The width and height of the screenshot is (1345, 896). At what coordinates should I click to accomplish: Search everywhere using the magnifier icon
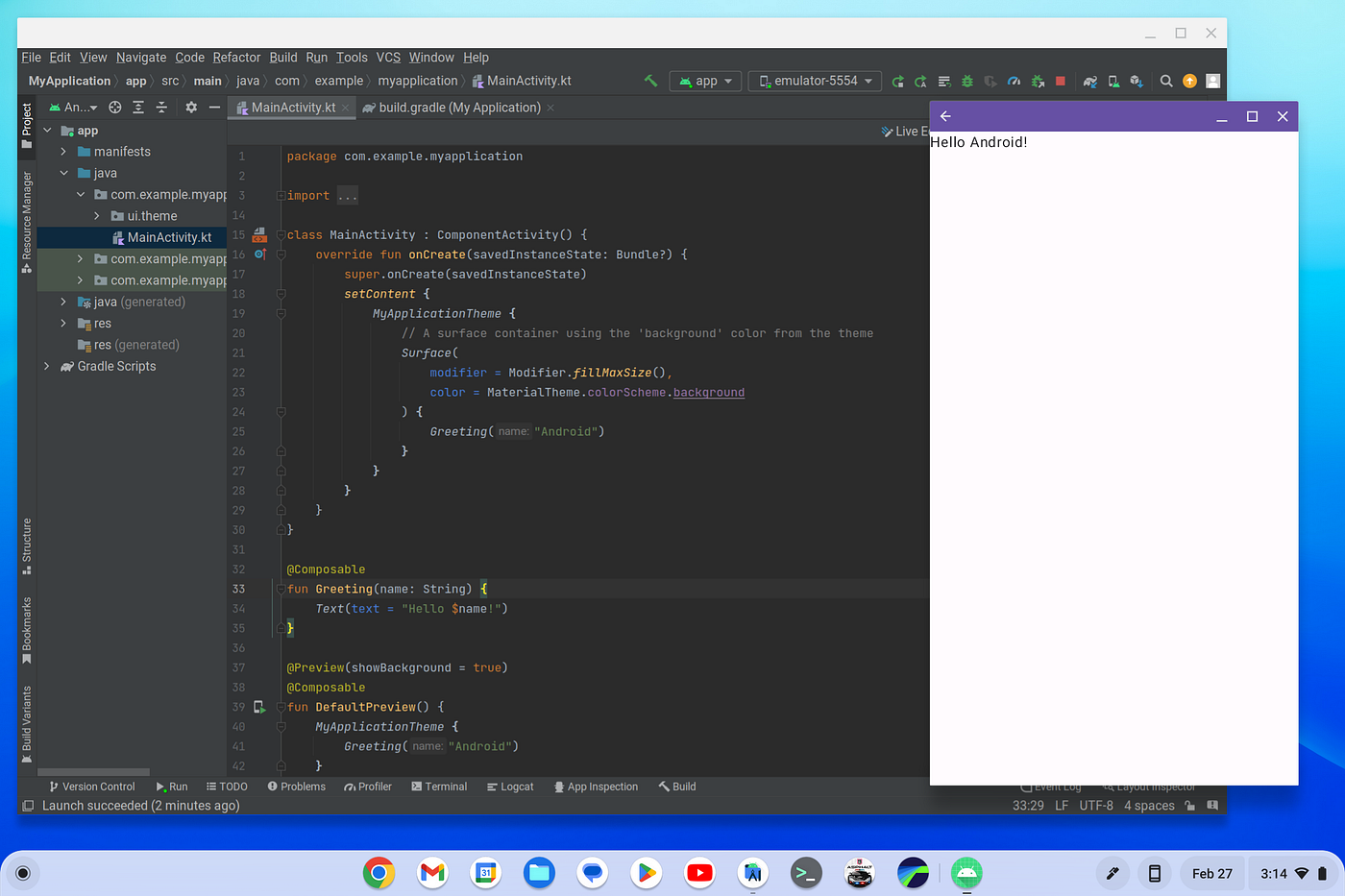(1165, 81)
